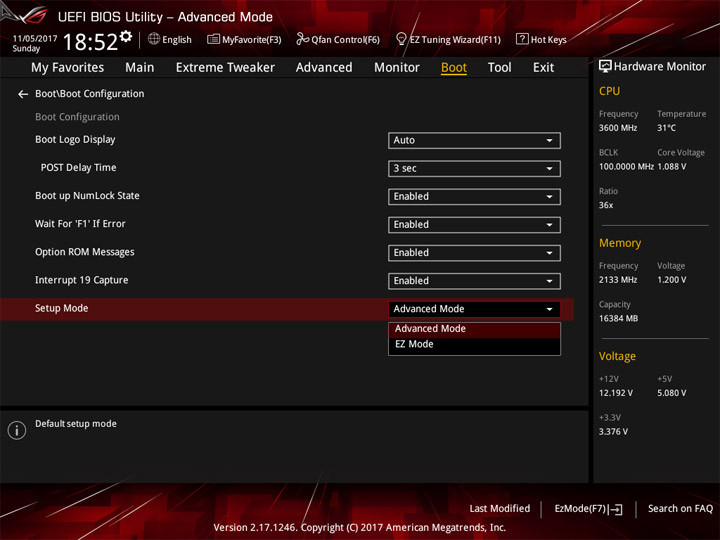This screenshot has width=720, height=540.
Task: Click the 2133 MHz memory frequency value
Action: (x=618, y=280)
